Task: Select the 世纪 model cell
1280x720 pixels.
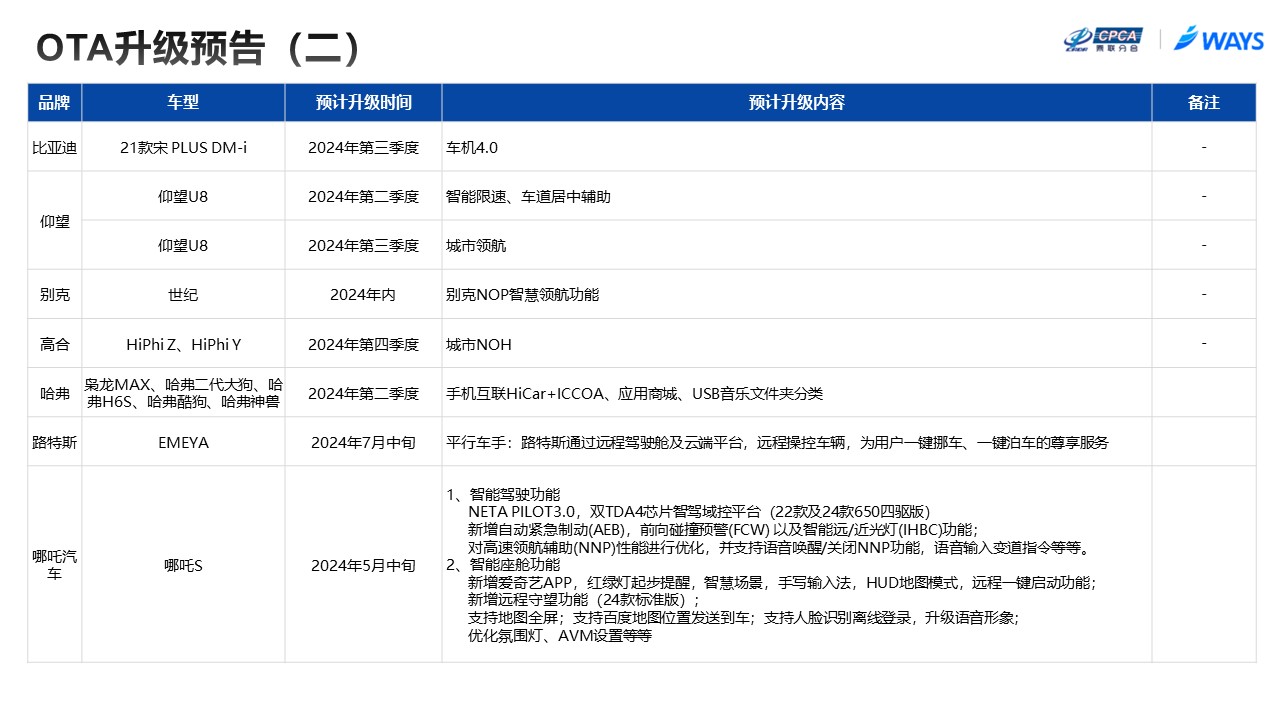Action: tap(183, 294)
